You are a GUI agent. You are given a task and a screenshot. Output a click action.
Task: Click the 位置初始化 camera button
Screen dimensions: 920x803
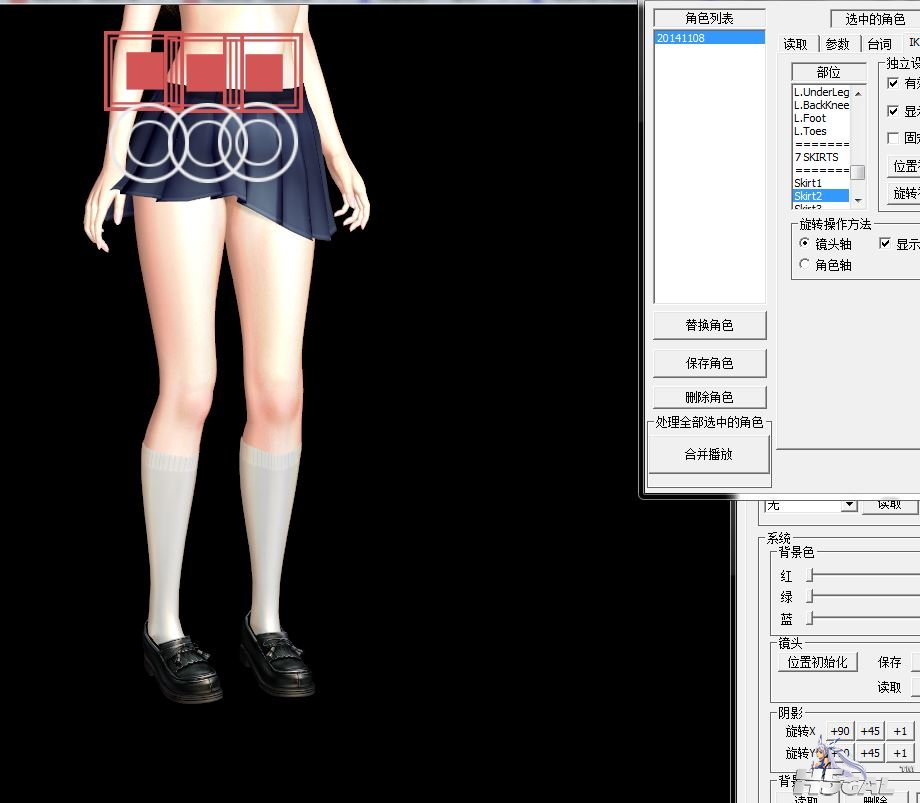pyautogui.click(x=817, y=662)
